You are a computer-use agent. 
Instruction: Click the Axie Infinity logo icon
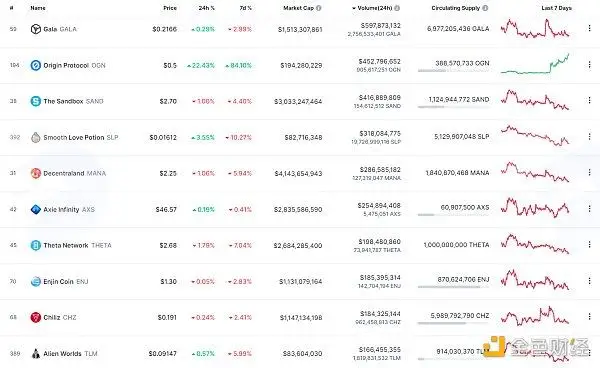click(36, 209)
